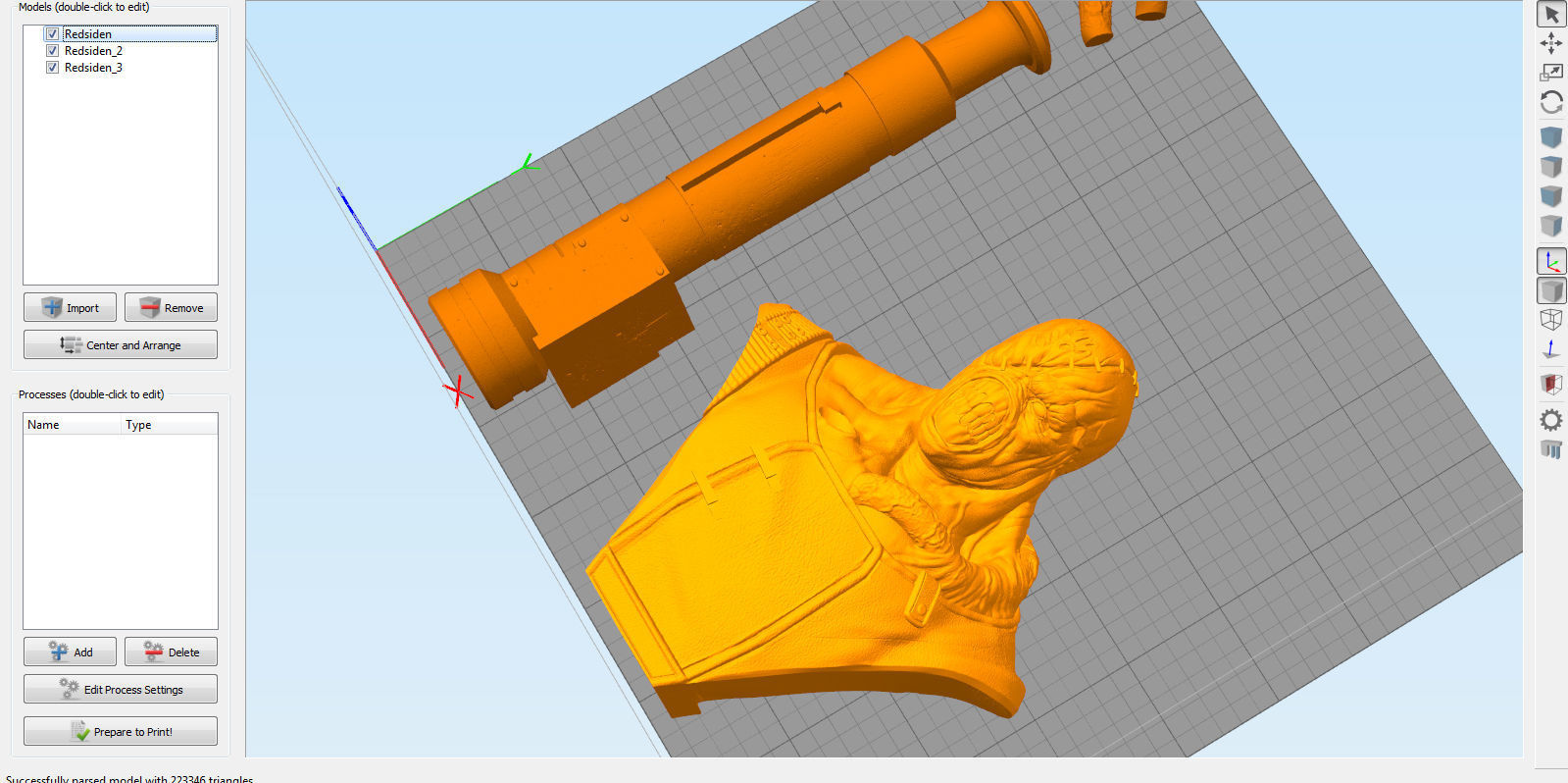Delete the selected process
This screenshot has width=1568, height=783.
click(x=171, y=652)
